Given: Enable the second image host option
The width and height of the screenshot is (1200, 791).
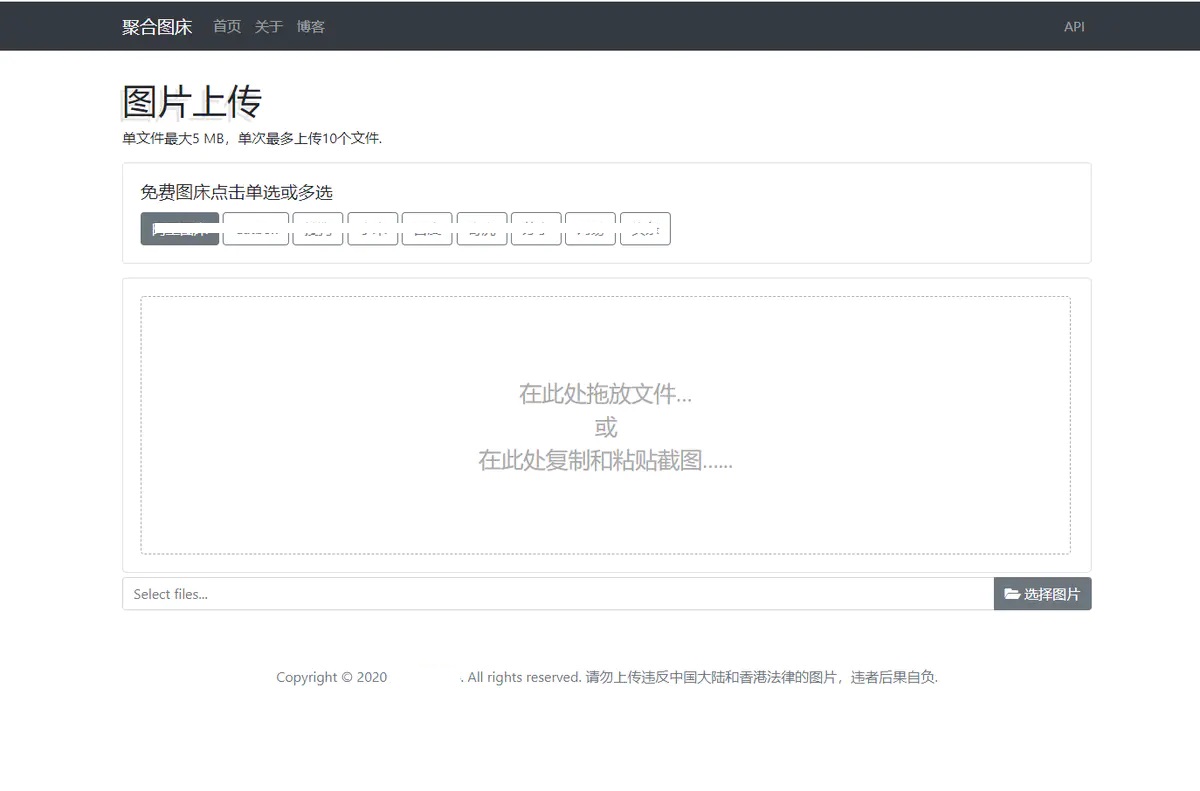Looking at the screenshot, I should coord(255,228).
